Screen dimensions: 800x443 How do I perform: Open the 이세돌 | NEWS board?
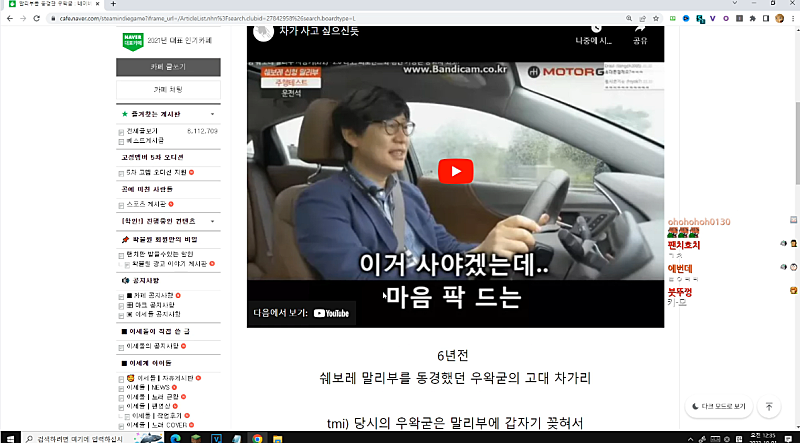pyautogui.click(x=148, y=387)
